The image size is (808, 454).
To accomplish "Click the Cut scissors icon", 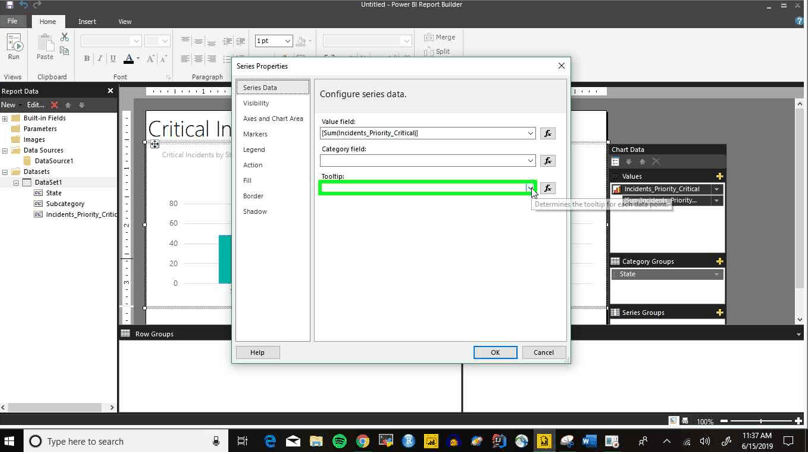I will tap(64, 37).
